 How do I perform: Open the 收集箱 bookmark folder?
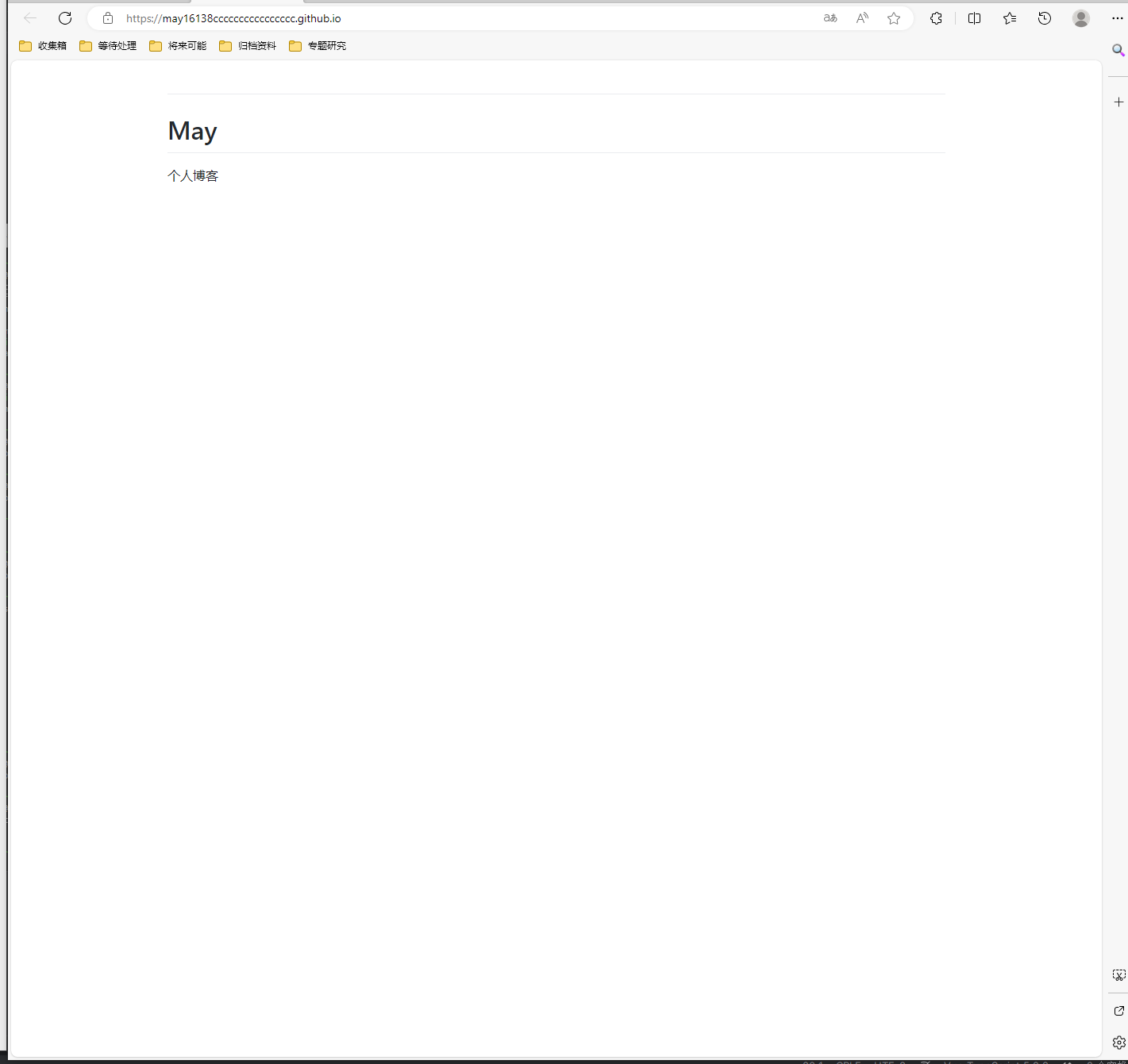[x=44, y=46]
